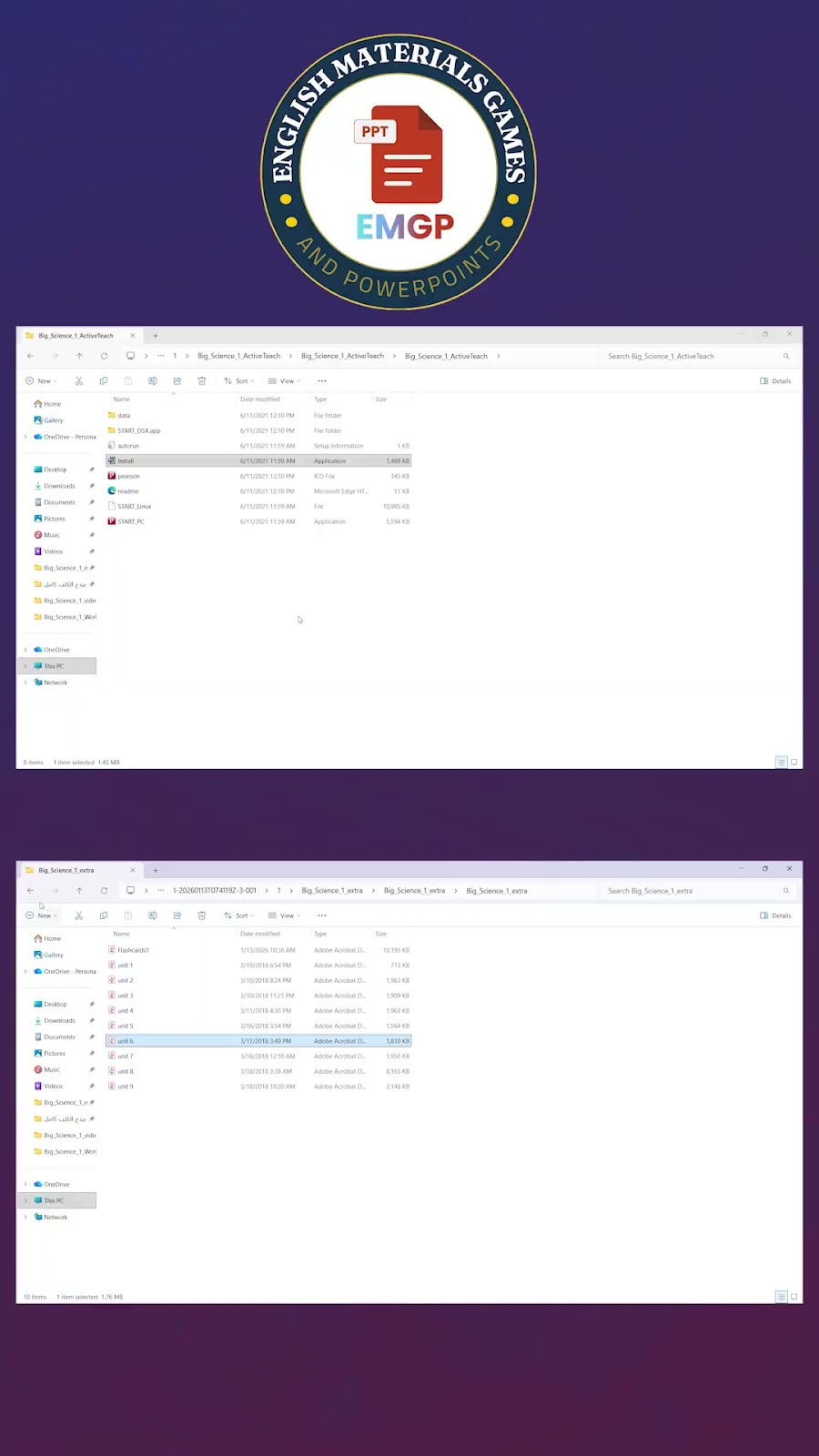Open New dropdown in ActiveTeach window
This screenshot has width=819, height=1456.
(x=41, y=381)
